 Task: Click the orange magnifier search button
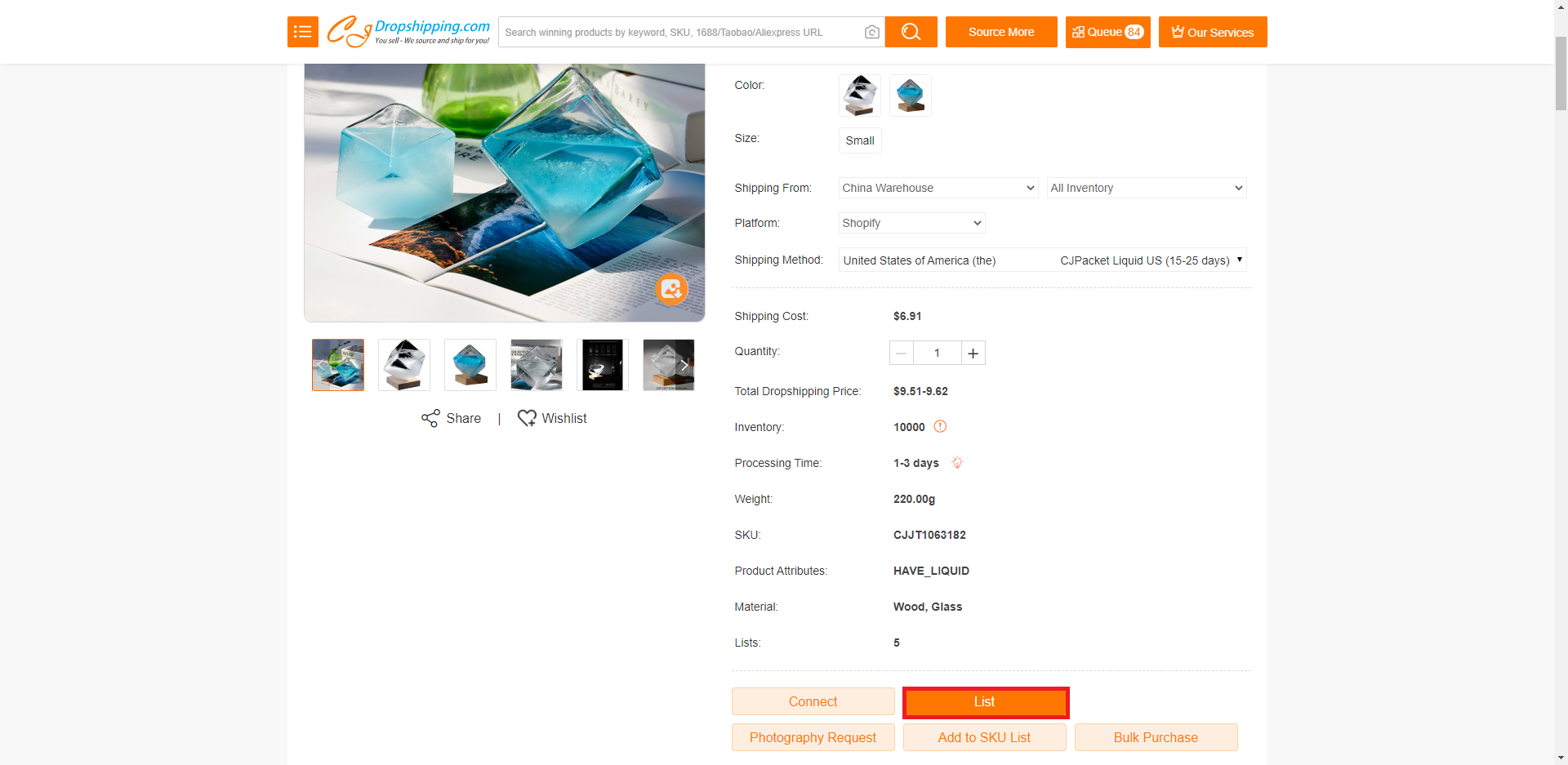pyautogui.click(x=911, y=32)
